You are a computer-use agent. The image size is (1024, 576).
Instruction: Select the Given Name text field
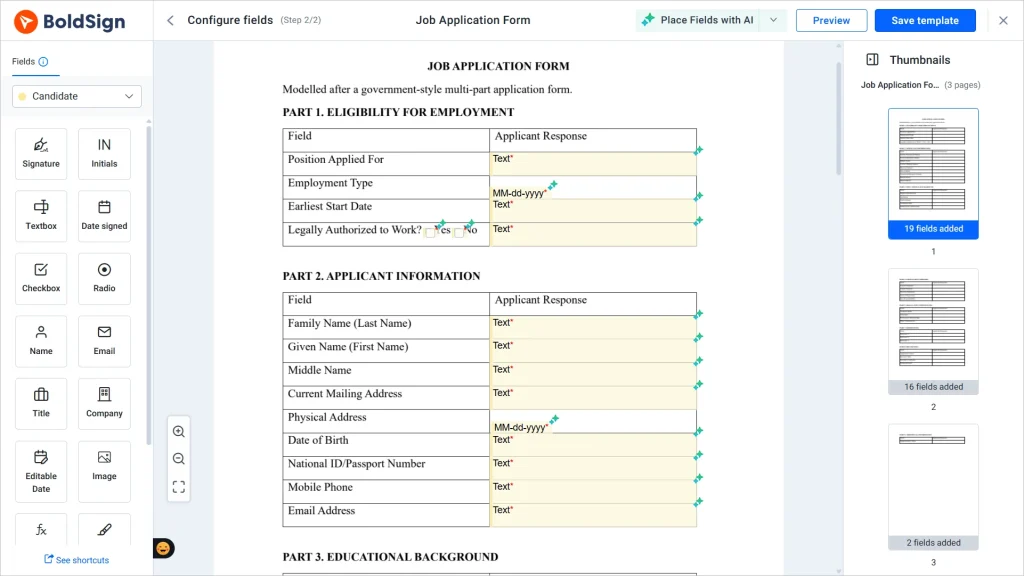pos(593,351)
